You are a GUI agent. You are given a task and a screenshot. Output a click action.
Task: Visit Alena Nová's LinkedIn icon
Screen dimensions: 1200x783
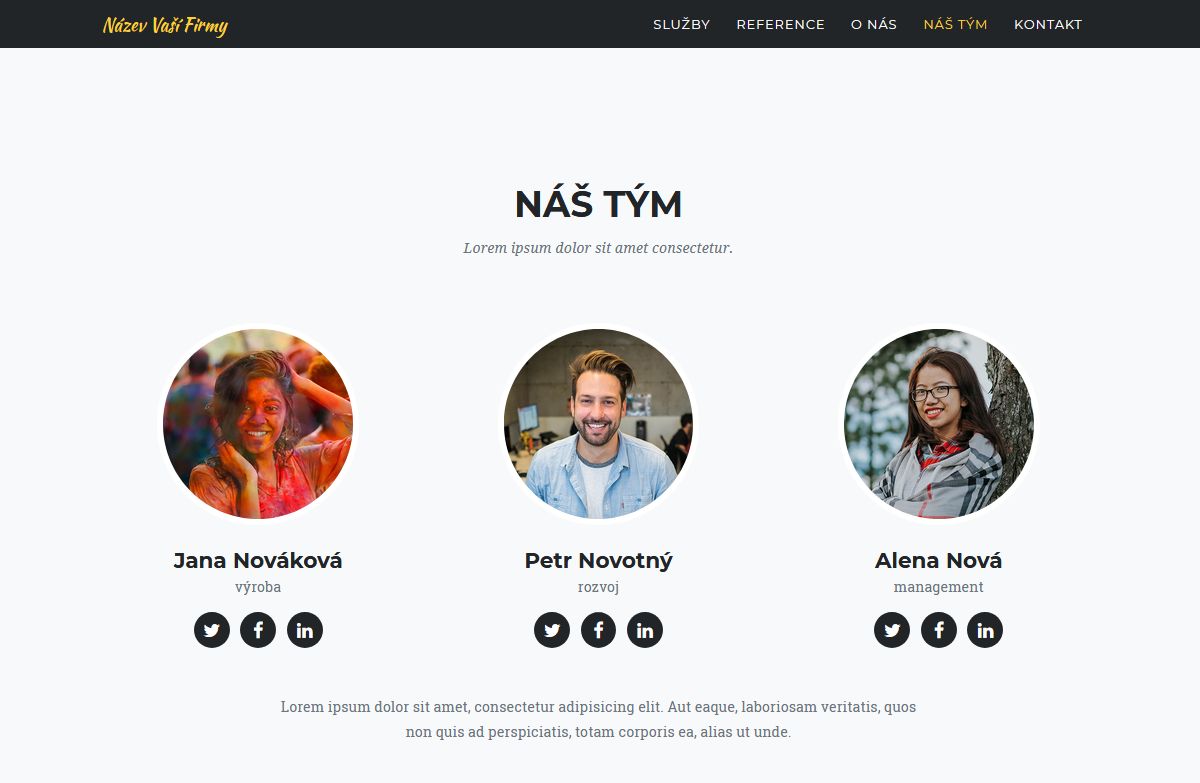coord(985,630)
